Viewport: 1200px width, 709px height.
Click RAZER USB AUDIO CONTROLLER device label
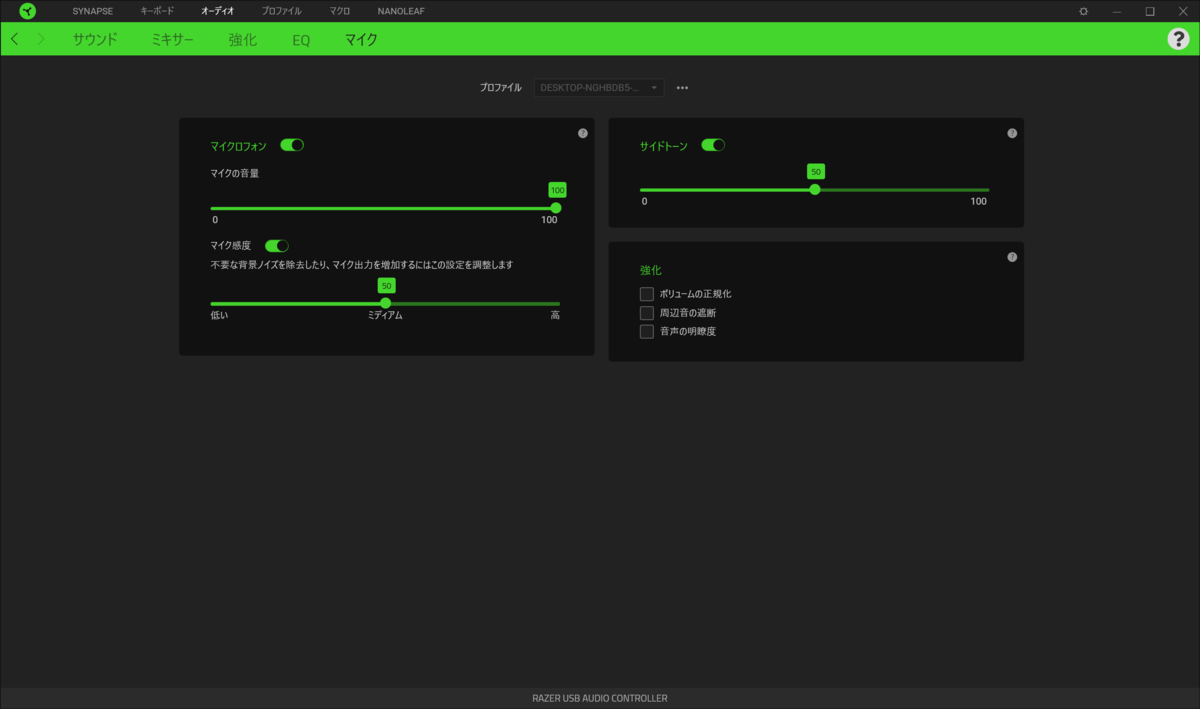(x=600, y=698)
